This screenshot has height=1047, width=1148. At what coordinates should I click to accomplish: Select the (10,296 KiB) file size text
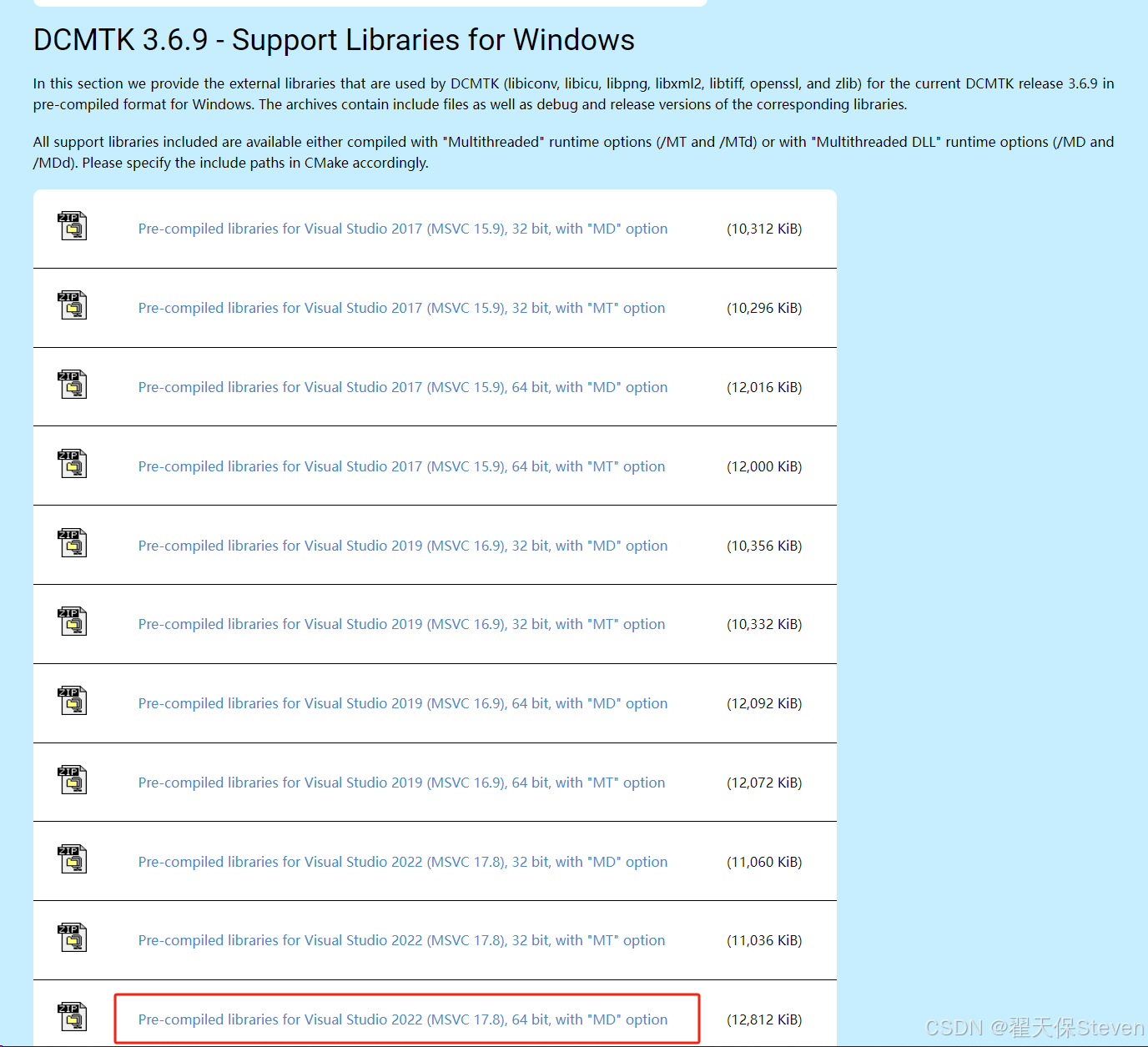pos(764,308)
